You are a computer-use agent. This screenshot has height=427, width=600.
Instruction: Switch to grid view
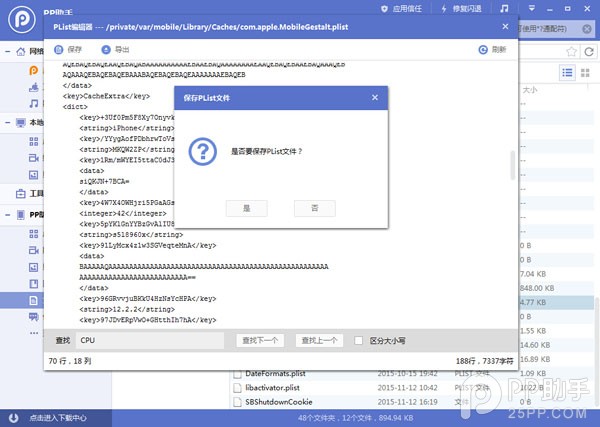tap(585, 72)
